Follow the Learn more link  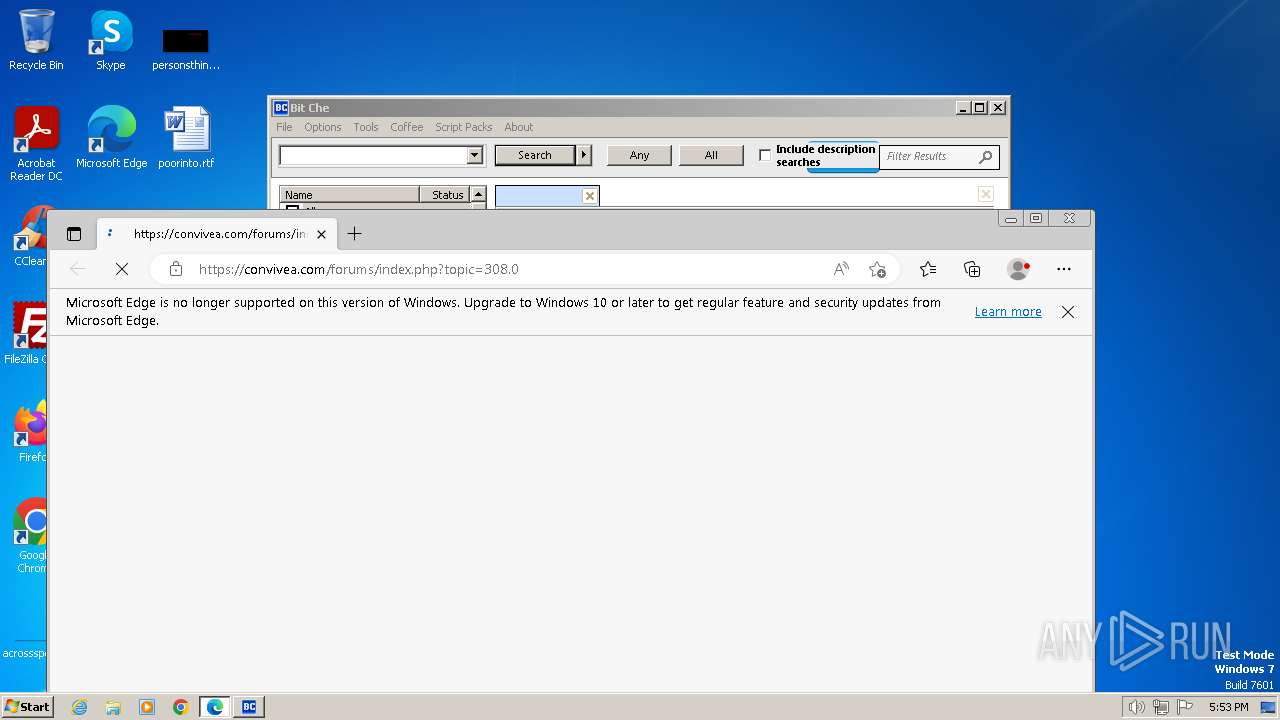tap(1008, 312)
